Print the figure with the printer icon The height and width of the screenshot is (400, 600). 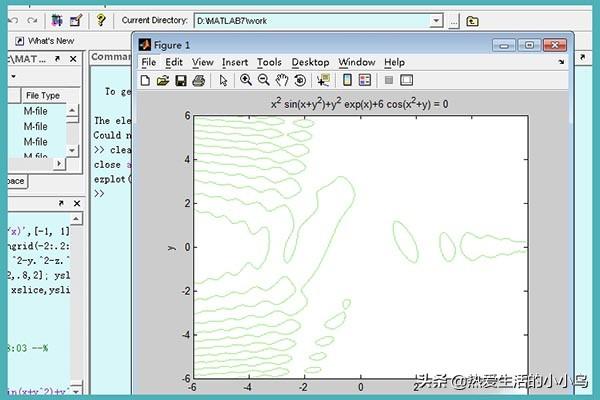(x=198, y=80)
